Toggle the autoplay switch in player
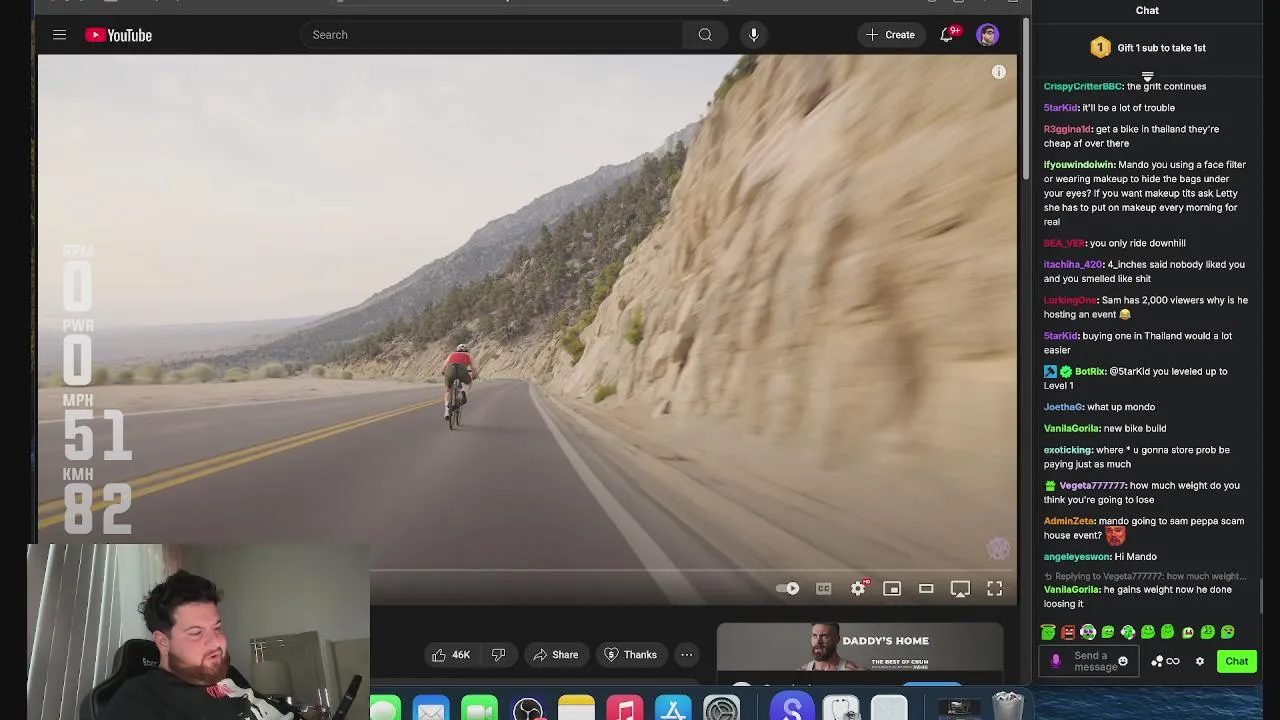This screenshot has height=720, width=1280. [788, 589]
